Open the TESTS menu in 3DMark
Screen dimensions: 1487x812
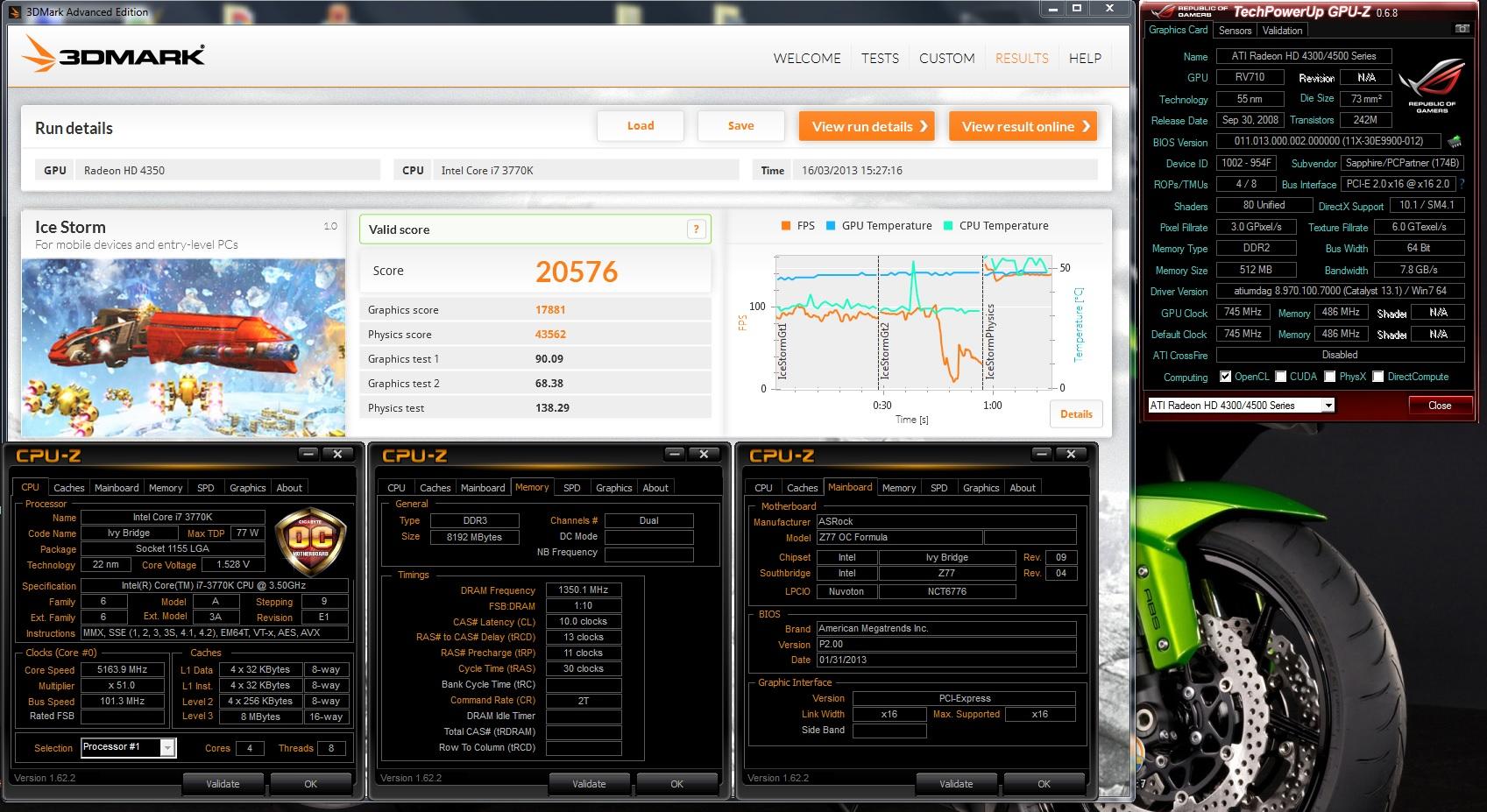pyautogui.click(x=880, y=58)
